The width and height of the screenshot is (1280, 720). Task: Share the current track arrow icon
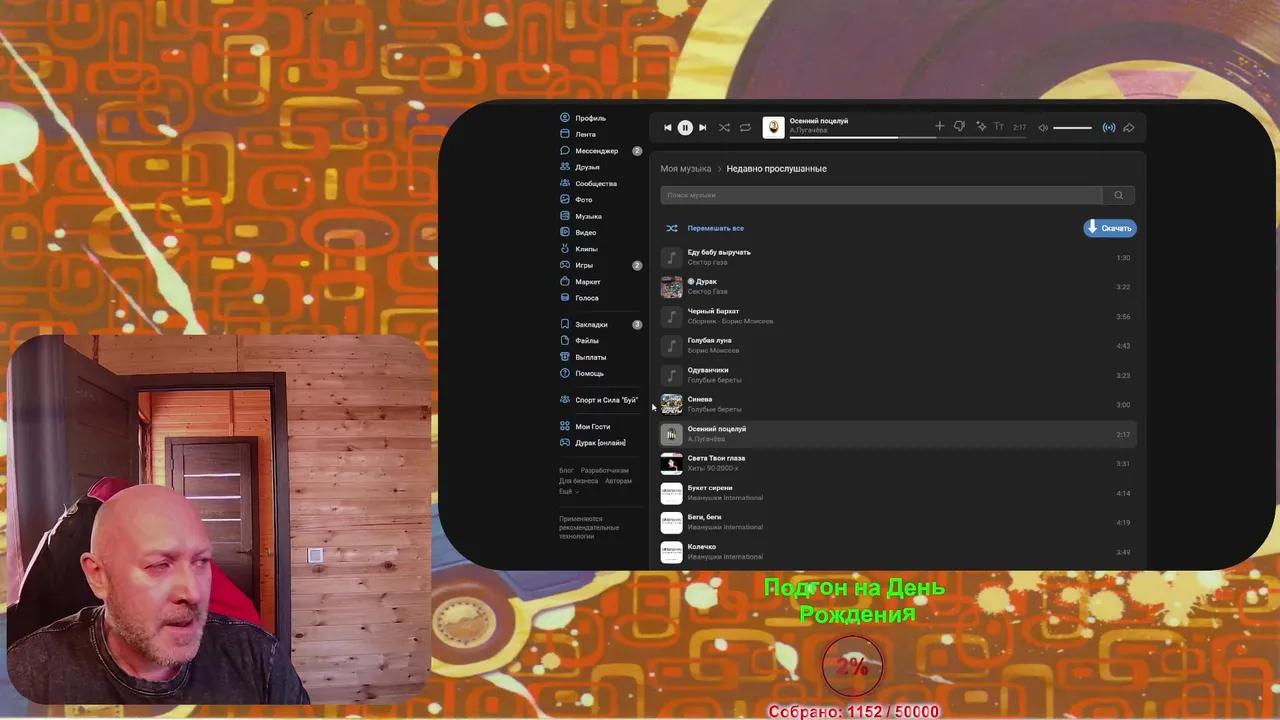coord(1129,128)
